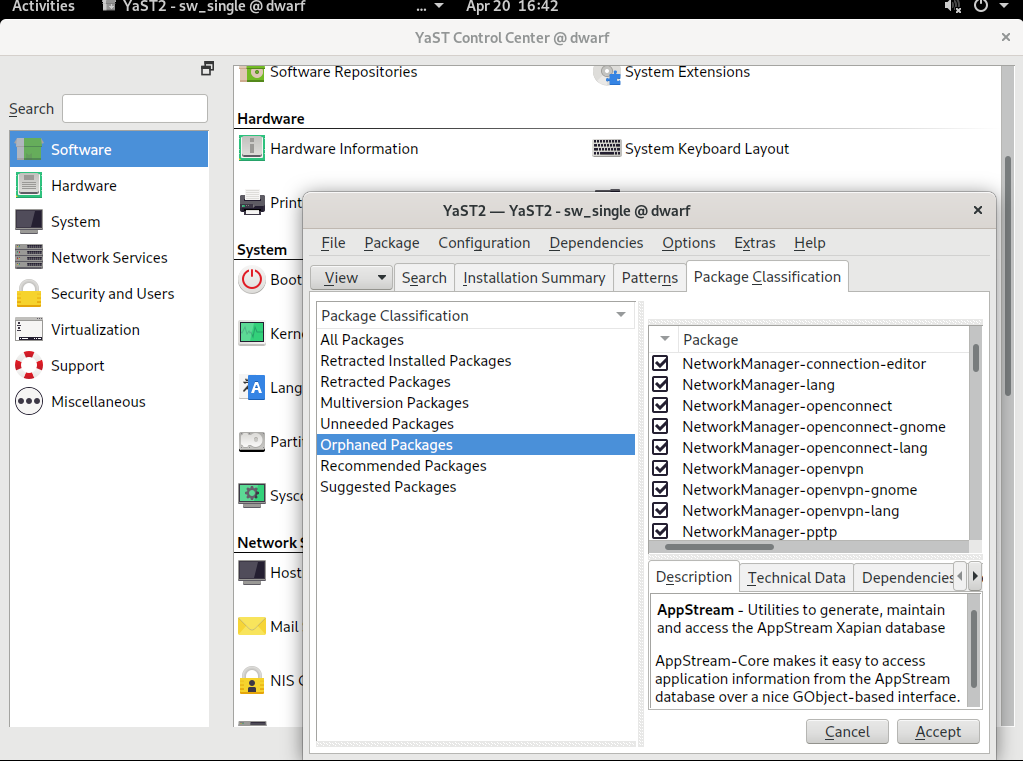
Task: Select Security and Users category
Action: tap(109, 294)
